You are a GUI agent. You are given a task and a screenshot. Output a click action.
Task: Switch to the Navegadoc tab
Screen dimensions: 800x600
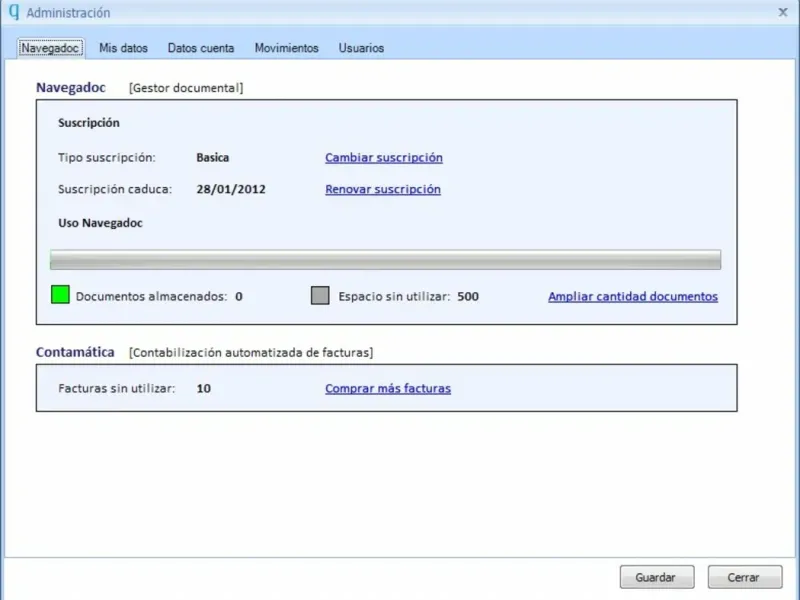(x=51, y=48)
